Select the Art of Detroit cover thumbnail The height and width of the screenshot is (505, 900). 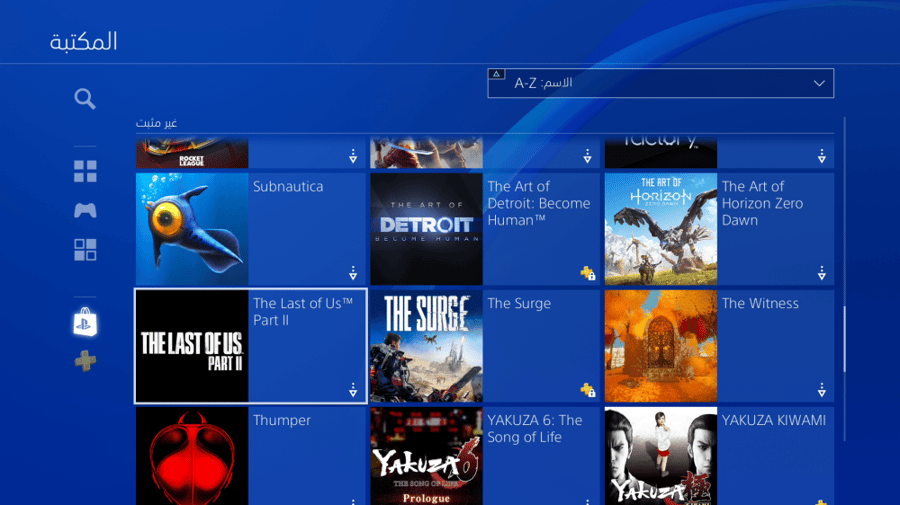[x=426, y=229]
